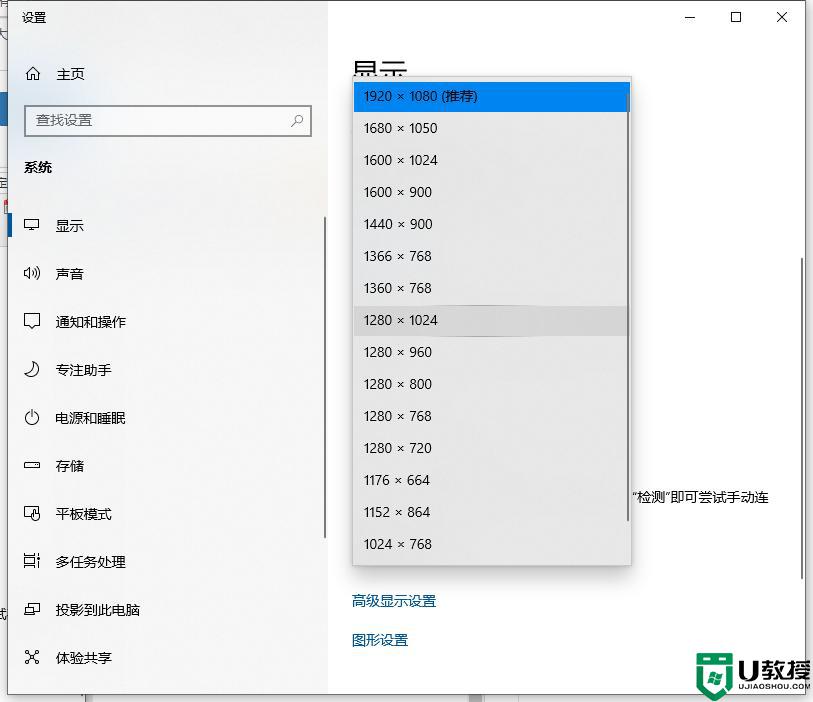Image resolution: width=813 pixels, height=702 pixels.
Task: Click the sidebar navigation scrollbar
Action: 325,377
